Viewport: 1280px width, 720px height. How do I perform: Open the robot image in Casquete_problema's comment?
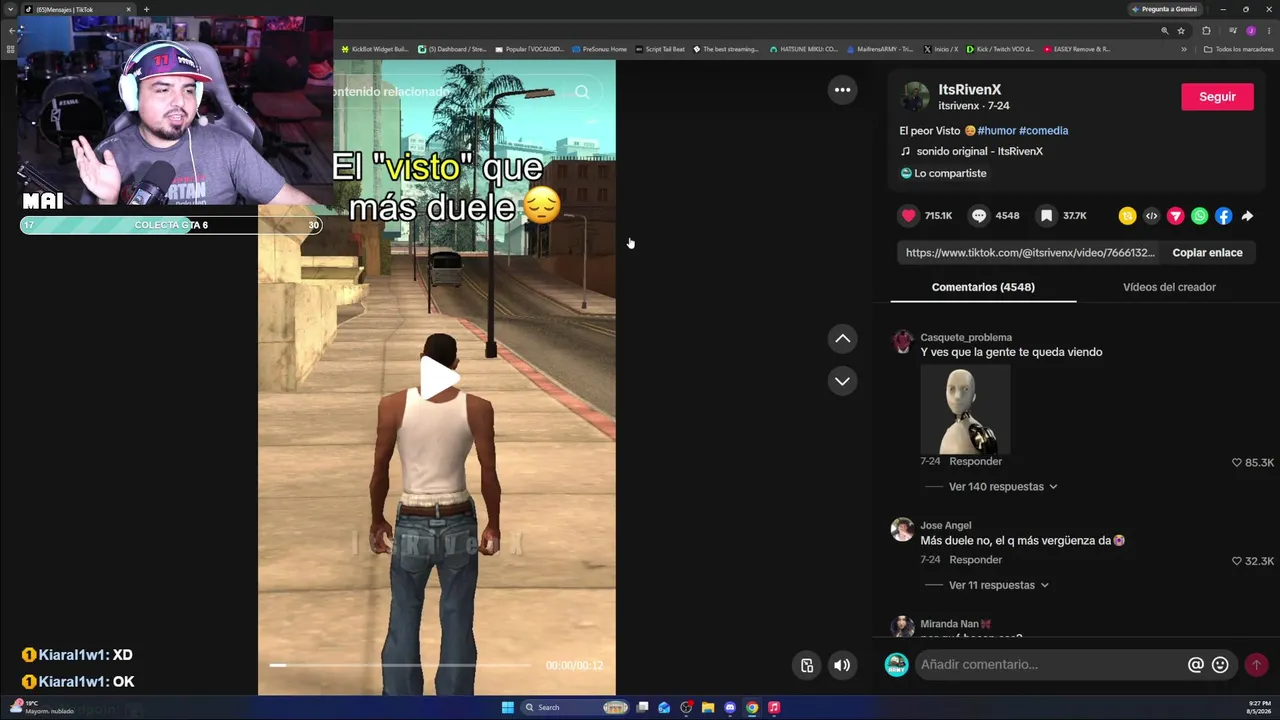965,410
